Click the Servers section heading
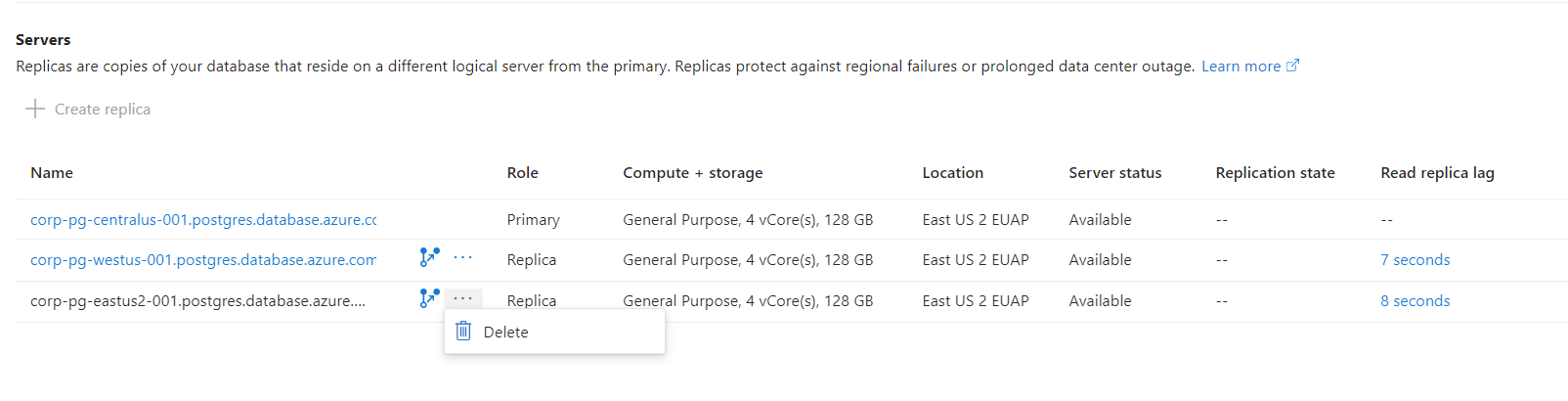The image size is (1568, 401). pyautogui.click(x=43, y=40)
